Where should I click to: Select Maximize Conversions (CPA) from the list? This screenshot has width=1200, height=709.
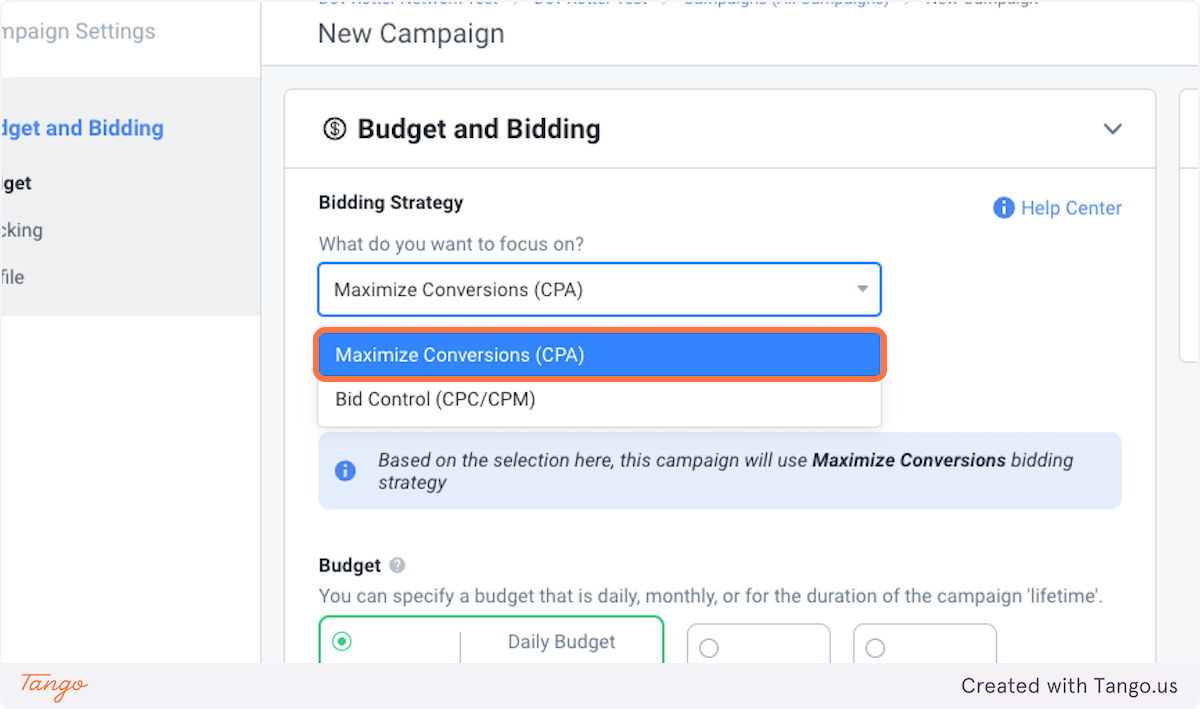[x=599, y=355]
